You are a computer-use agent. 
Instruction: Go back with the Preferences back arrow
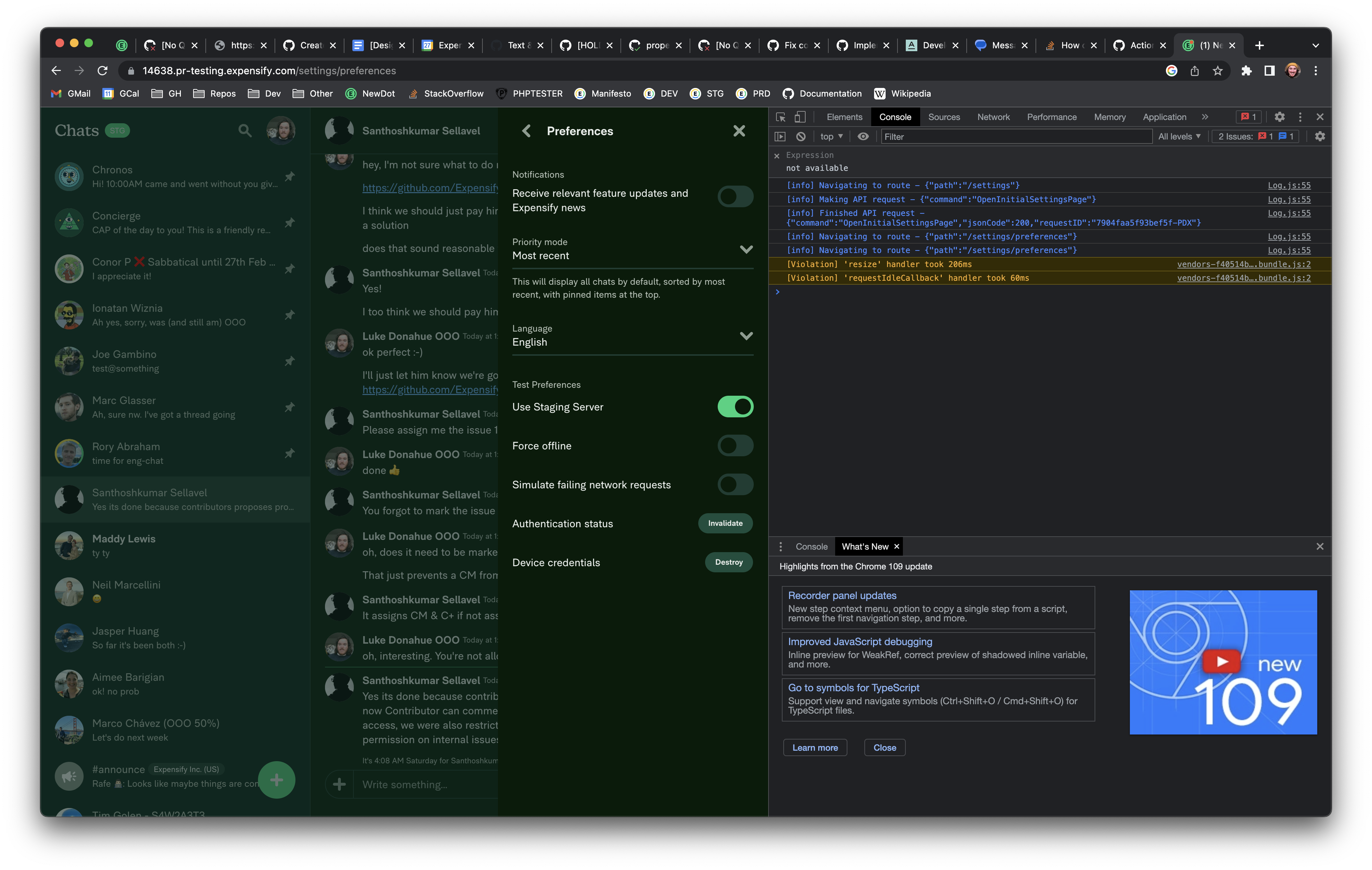pyautogui.click(x=526, y=131)
